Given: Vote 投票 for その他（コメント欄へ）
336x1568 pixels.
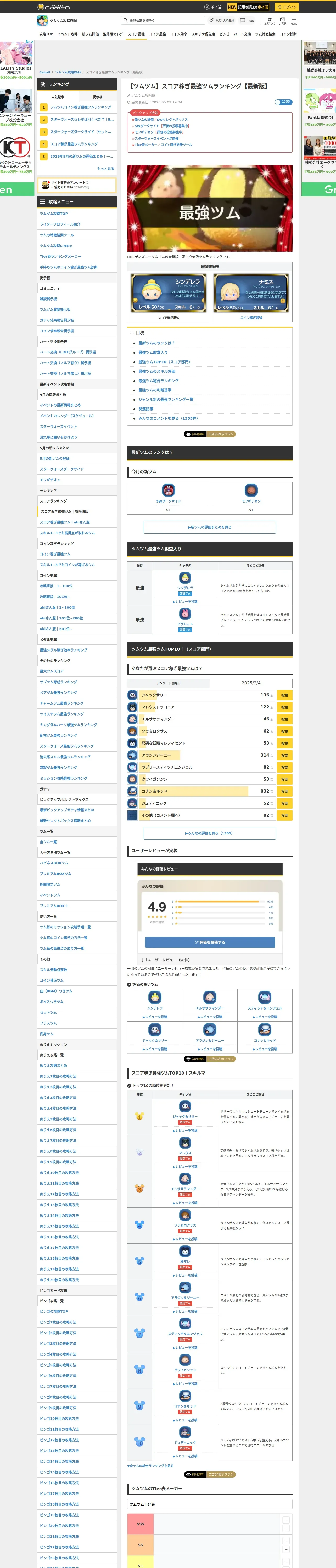Looking at the screenshot, I should (x=284, y=815).
